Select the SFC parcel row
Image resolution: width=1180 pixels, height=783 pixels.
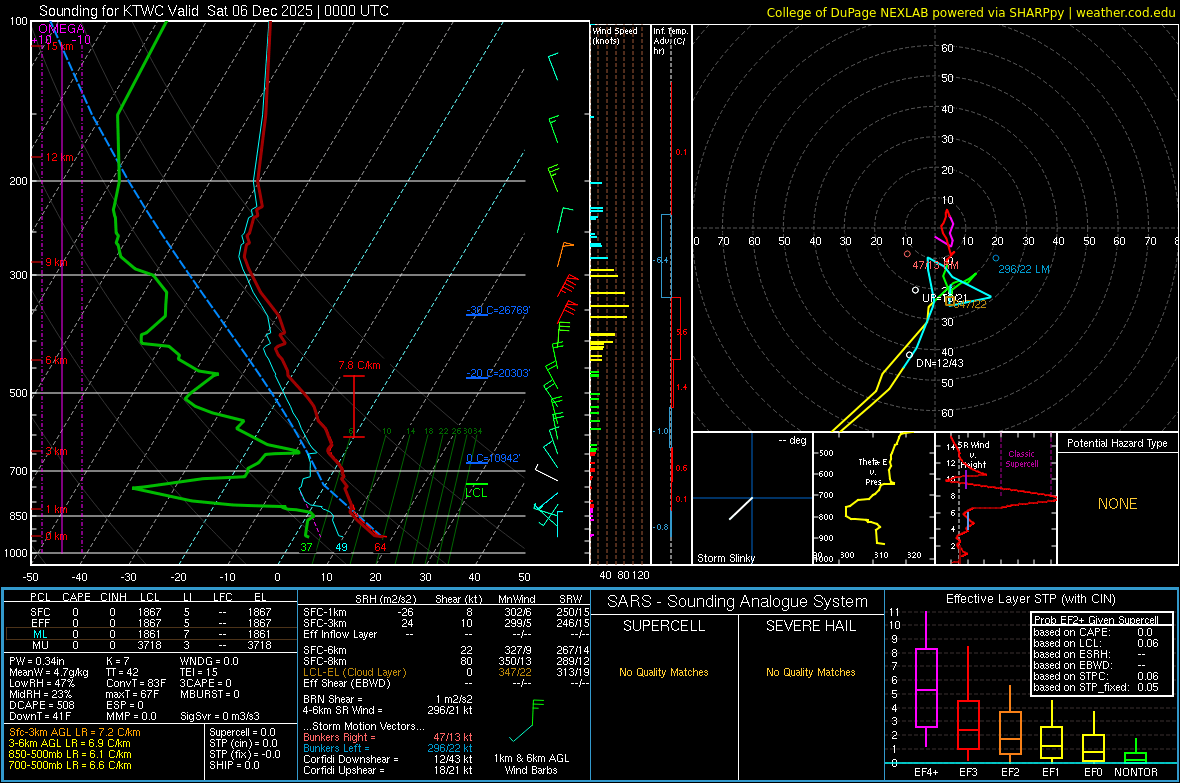coord(151,612)
